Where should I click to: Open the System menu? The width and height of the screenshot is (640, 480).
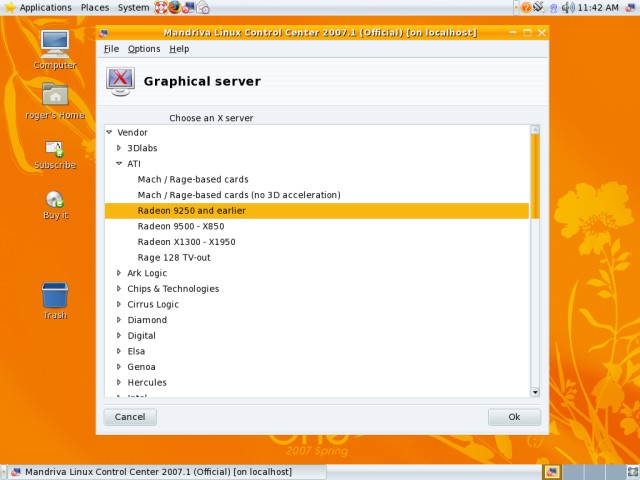click(133, 8)
